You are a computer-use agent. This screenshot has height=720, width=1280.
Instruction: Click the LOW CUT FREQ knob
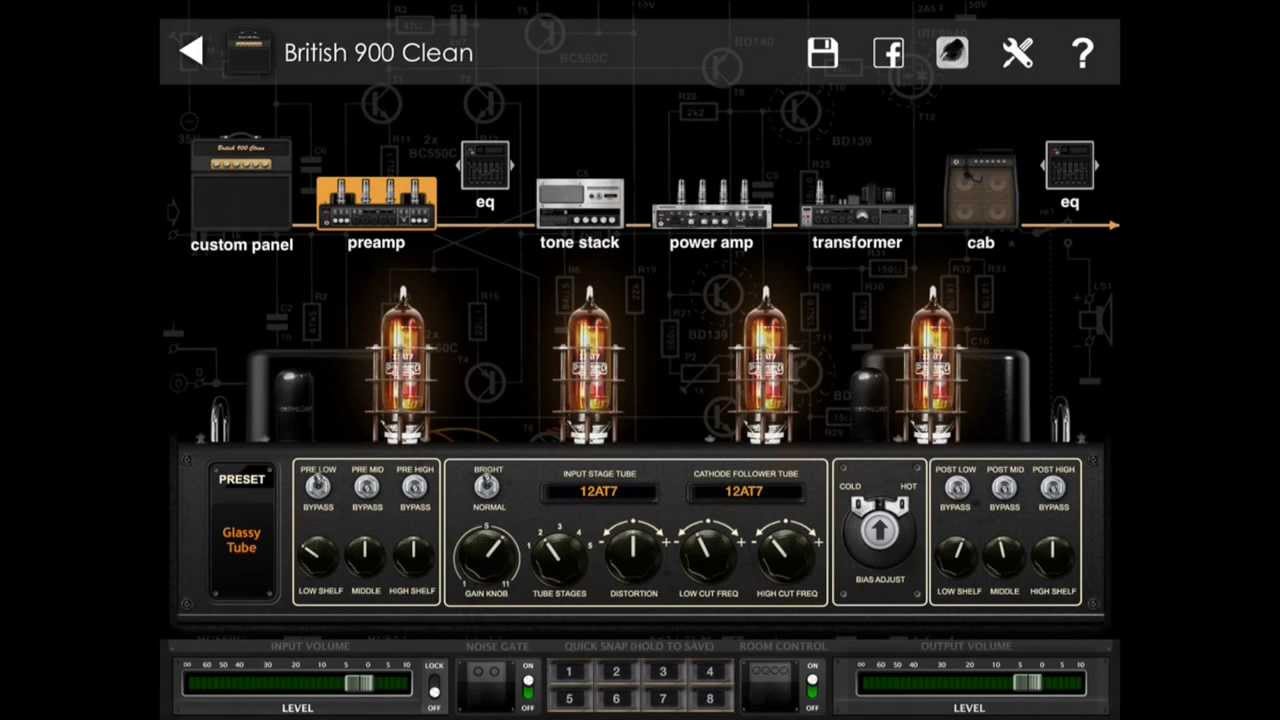tap(709, 556)
